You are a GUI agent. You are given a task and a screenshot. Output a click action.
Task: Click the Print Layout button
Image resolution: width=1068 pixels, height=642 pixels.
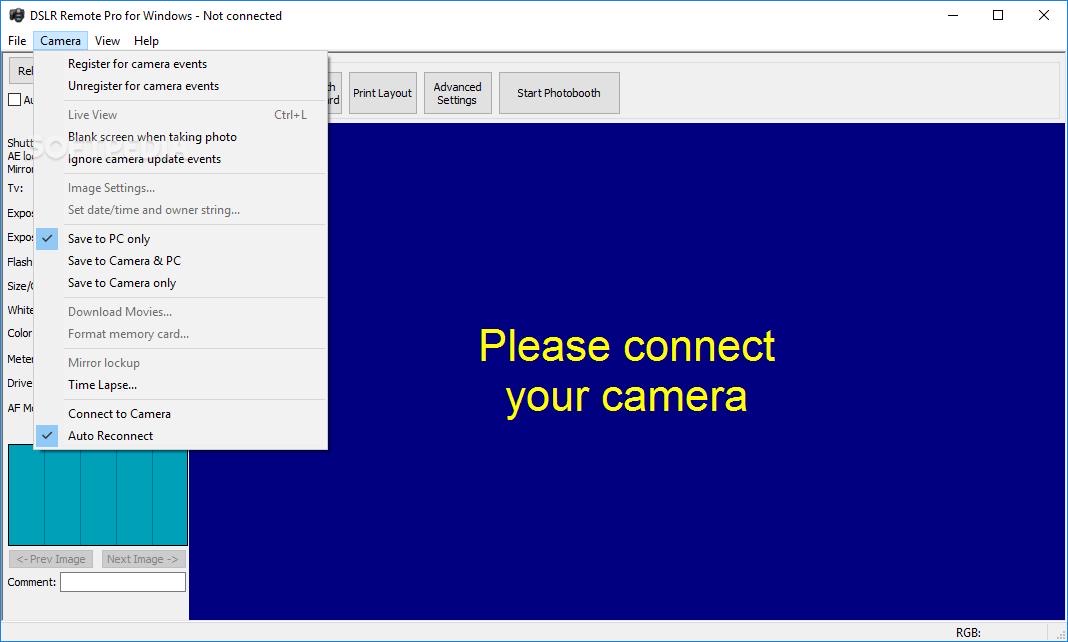(x=382, y=93)
